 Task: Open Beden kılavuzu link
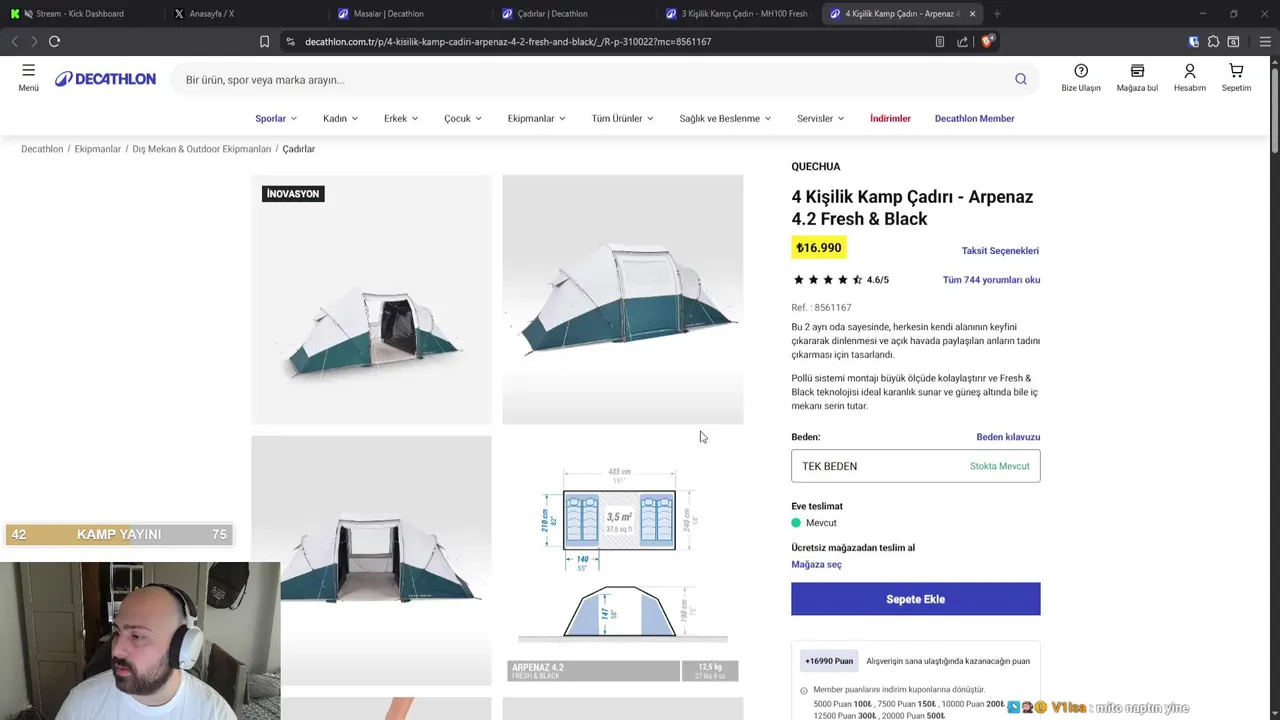click(1008, 437)
